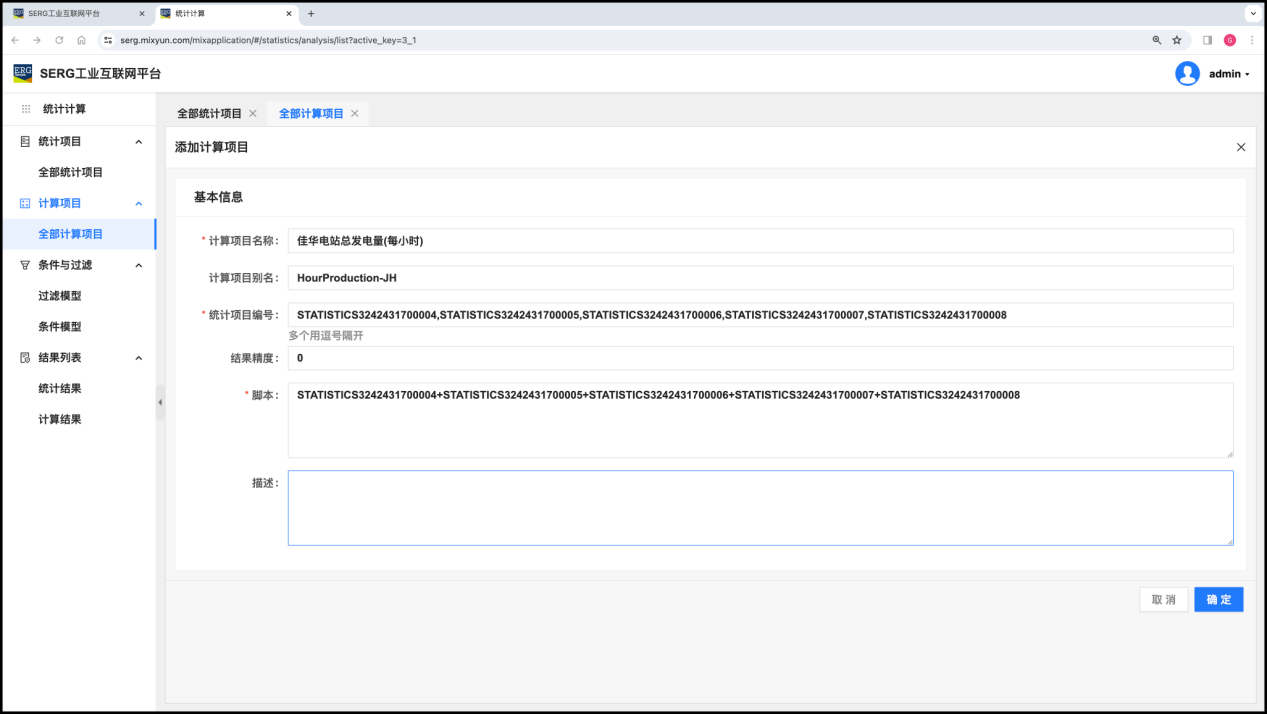Click the sidebar collapse handle arrow
Image resolution: width=1267 pixels, height=714 pixels.
click(160, 402)
